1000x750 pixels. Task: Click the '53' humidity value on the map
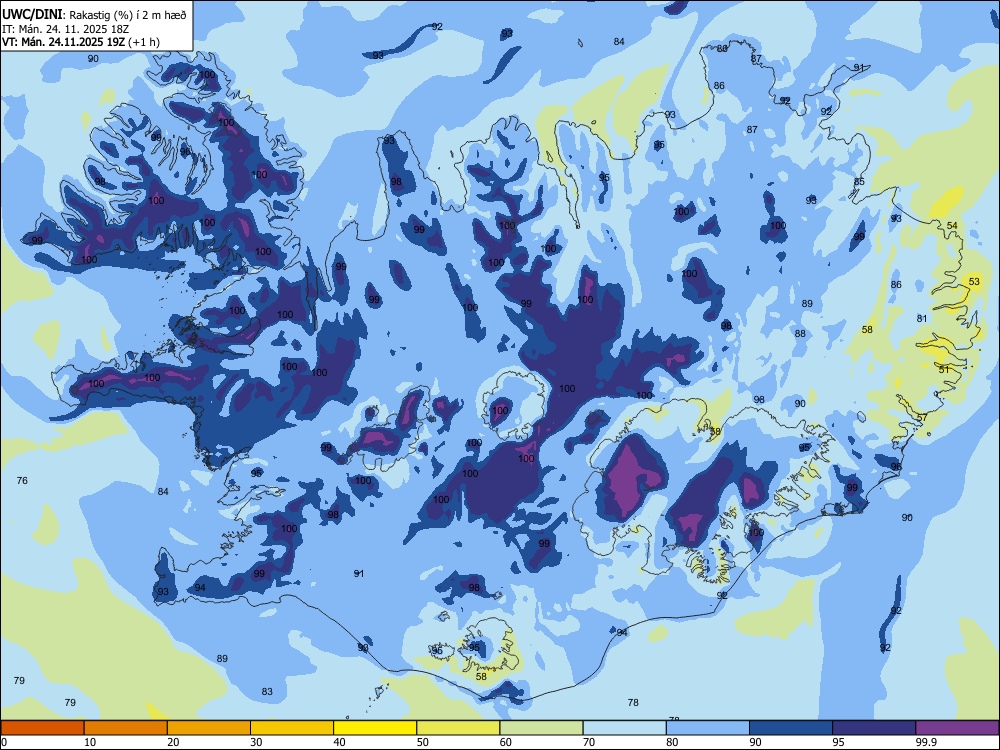pyautogui.click(x=974, y=281)
